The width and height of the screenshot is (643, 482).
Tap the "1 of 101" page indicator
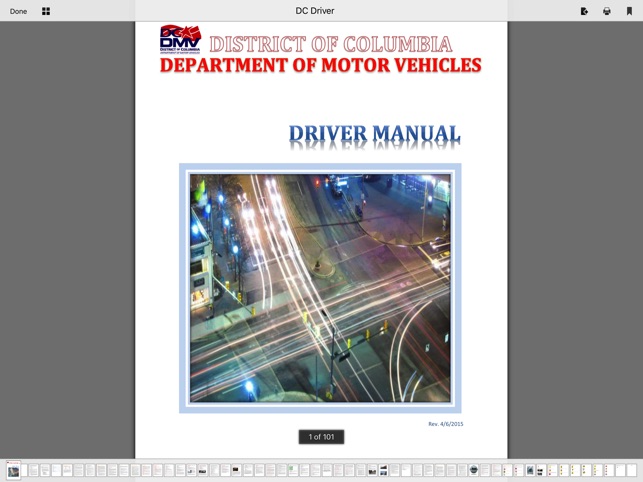(x=321, y=437)
